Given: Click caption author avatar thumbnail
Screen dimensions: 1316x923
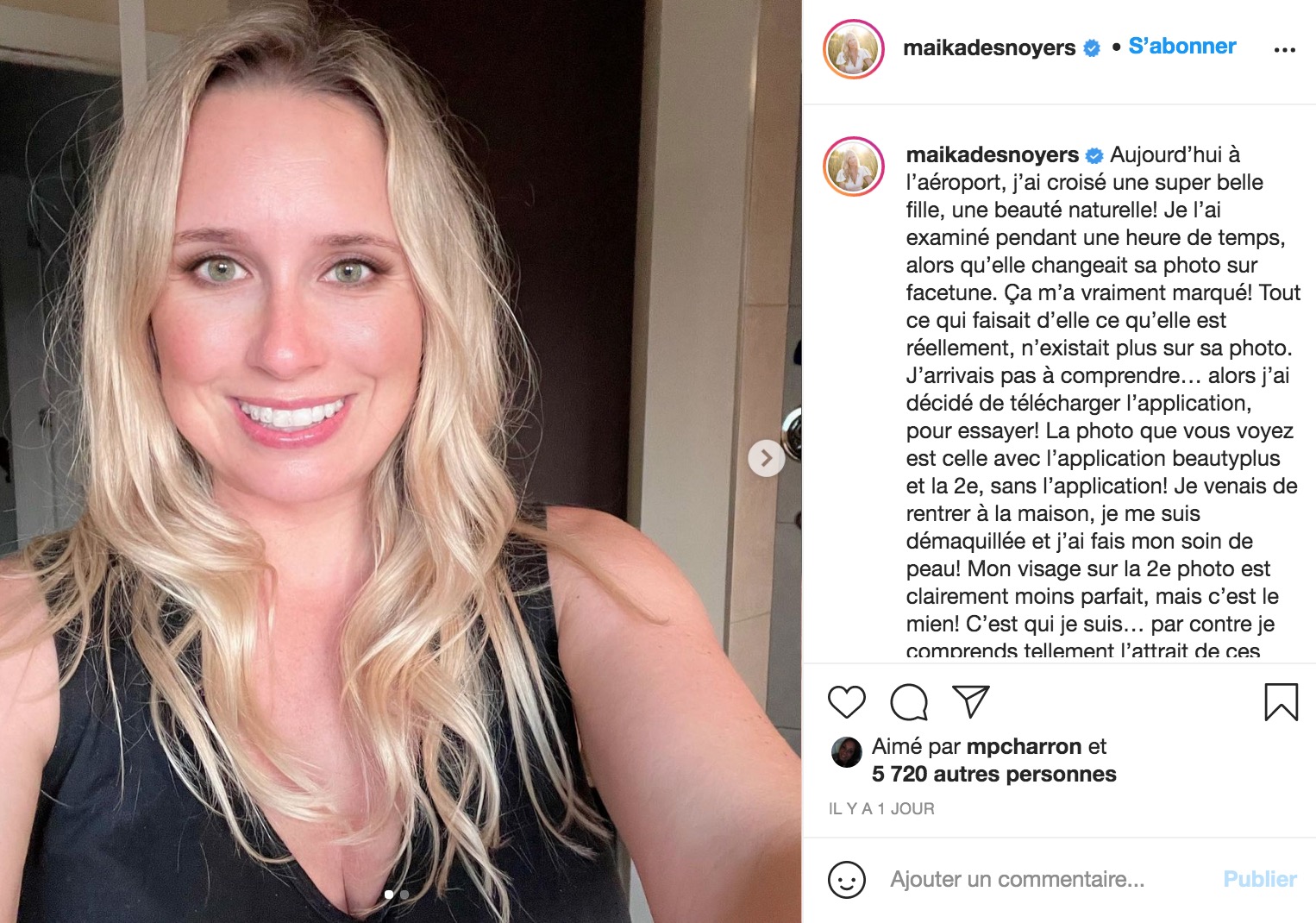Looking at the screenshot, I should click(854, 166).
